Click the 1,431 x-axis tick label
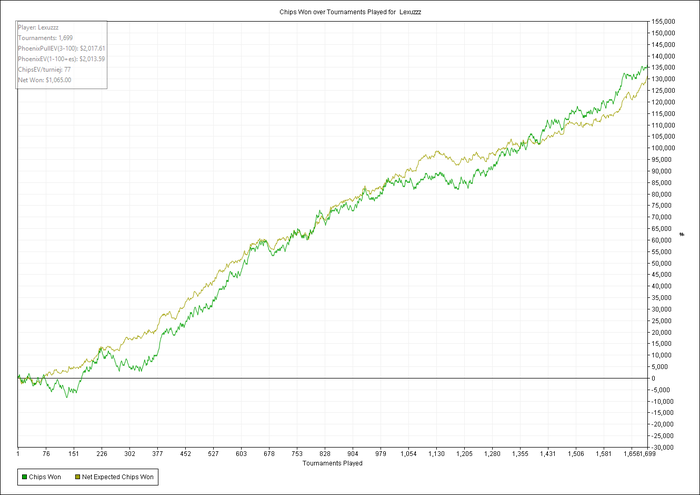This screenshot has width=700, height=495. [x=548, y=454]
